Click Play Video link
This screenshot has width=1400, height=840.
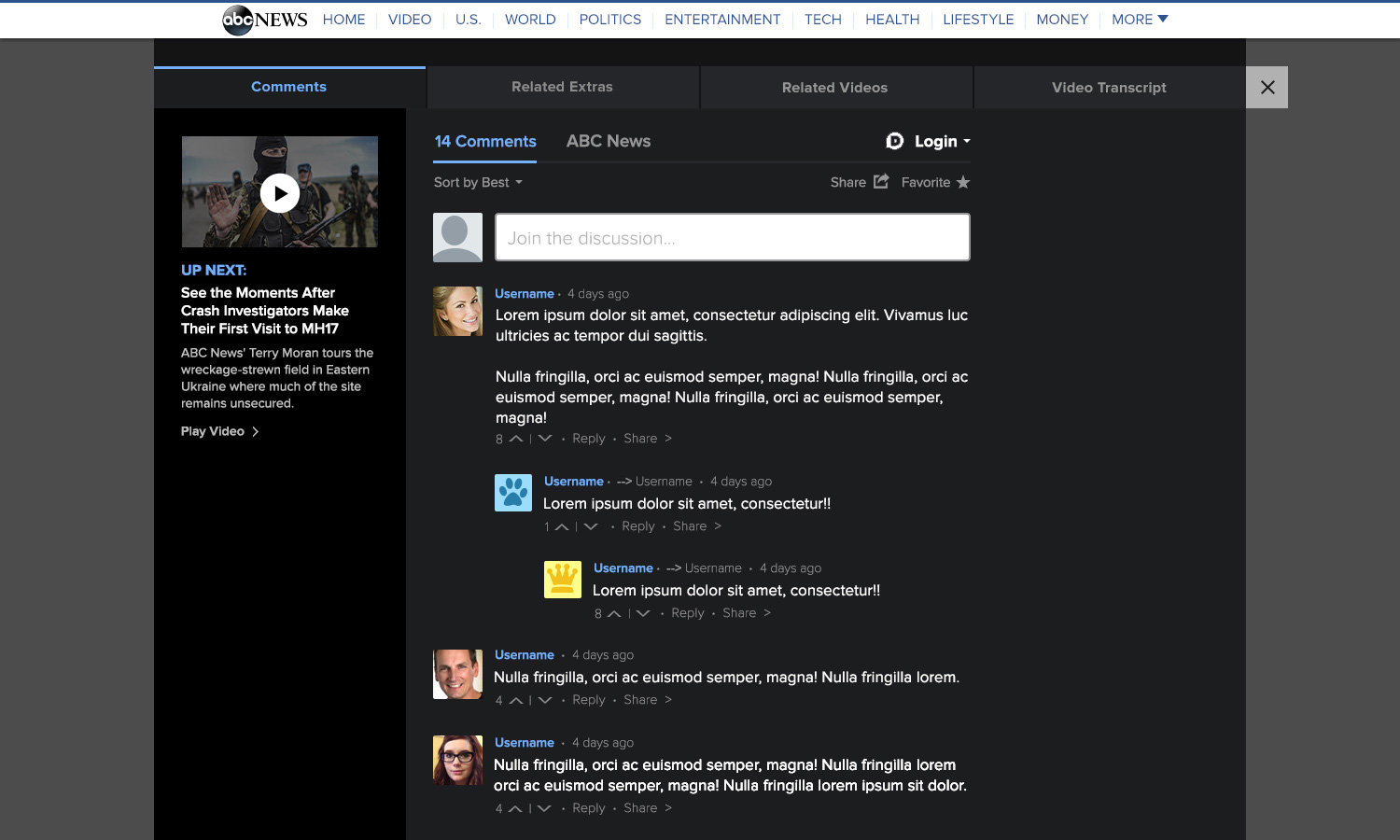click(x=219, y=431)
